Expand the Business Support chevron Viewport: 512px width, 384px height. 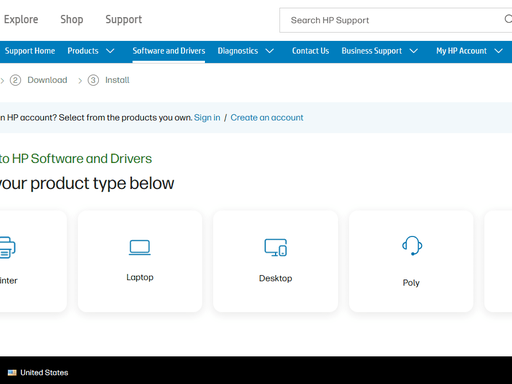(x=413, y=51)
